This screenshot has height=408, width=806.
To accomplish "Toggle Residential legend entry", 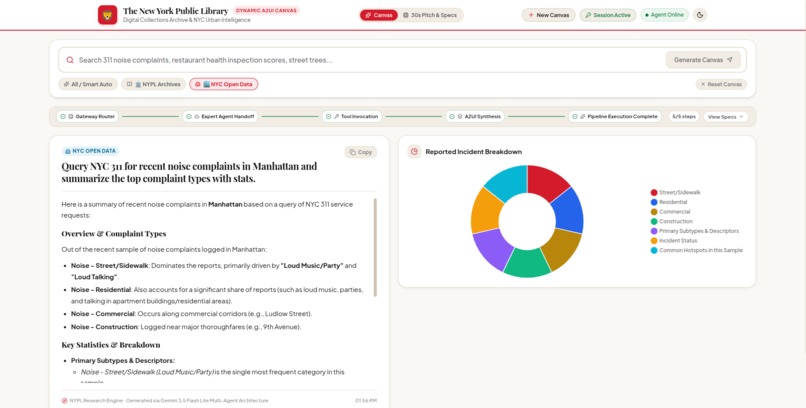I will point(669,202).
